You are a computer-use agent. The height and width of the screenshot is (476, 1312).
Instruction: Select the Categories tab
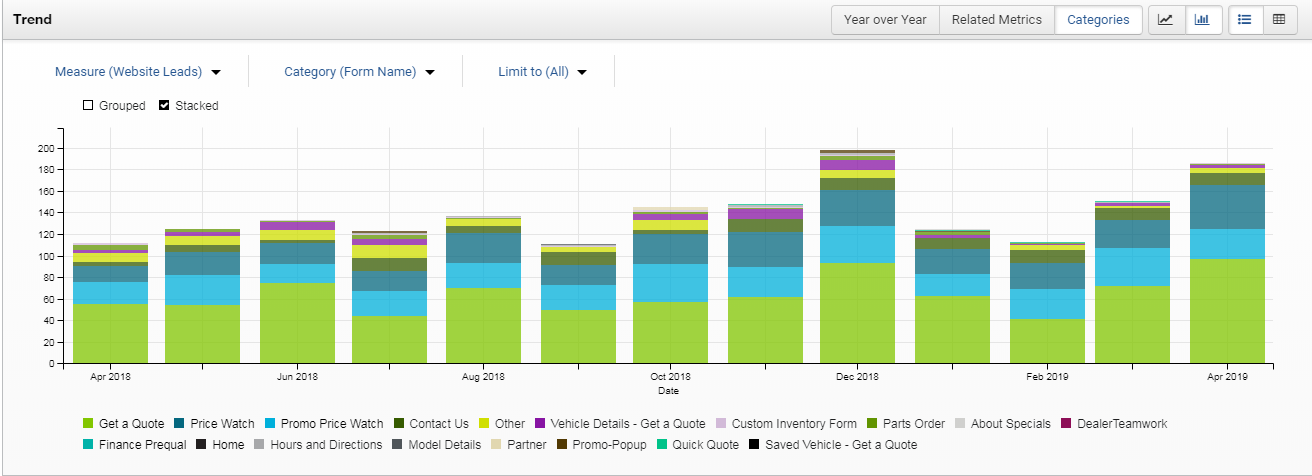click(1098, 19)
